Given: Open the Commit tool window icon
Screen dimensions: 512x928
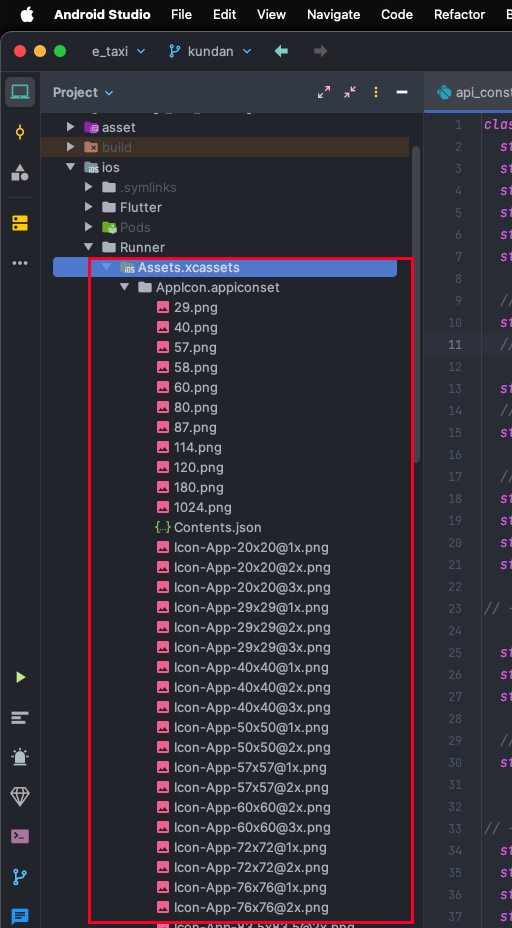Looking at the screenshot, I should coord(20,132).
